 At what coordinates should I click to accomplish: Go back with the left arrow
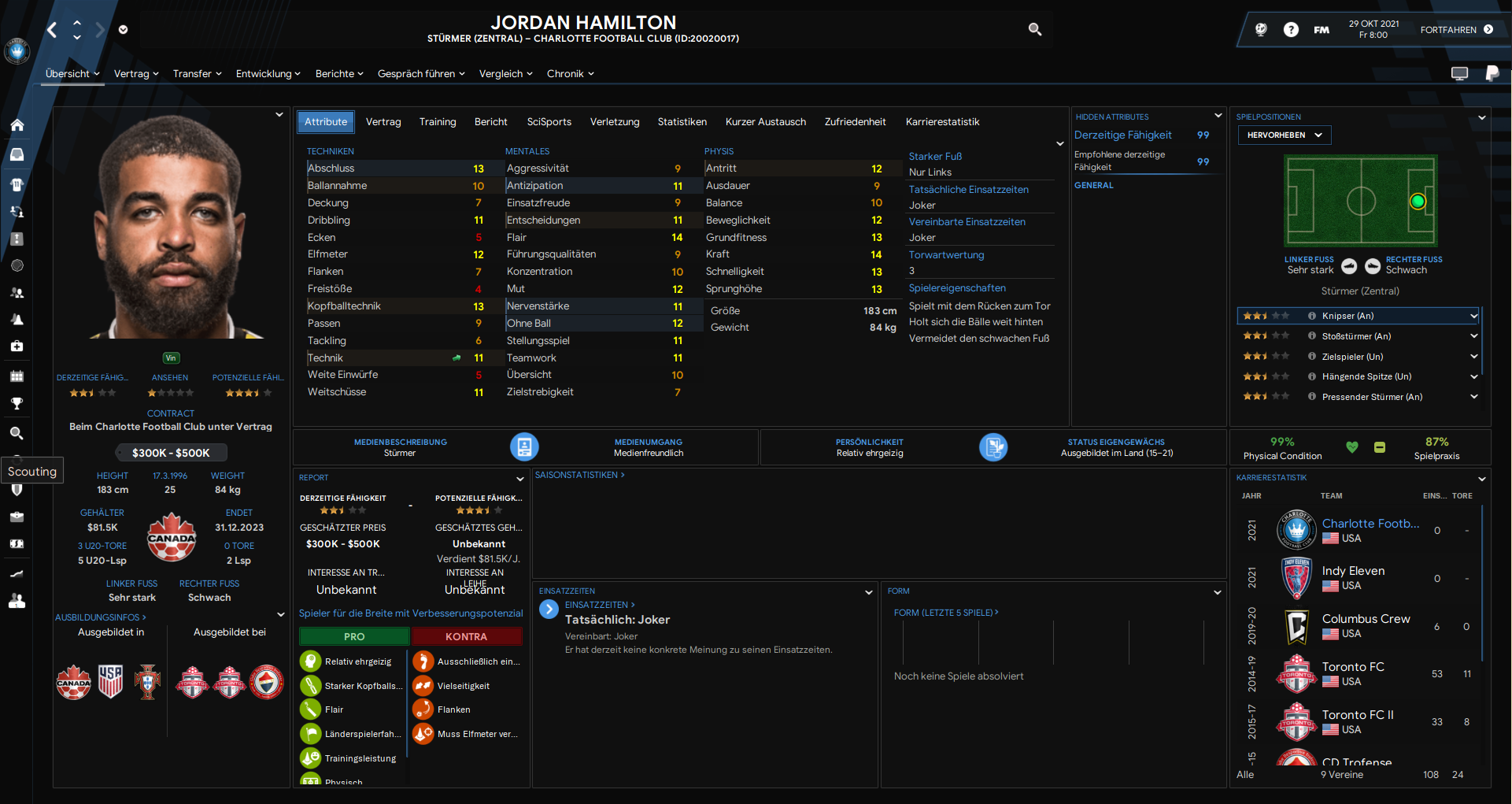coord(52,30)
